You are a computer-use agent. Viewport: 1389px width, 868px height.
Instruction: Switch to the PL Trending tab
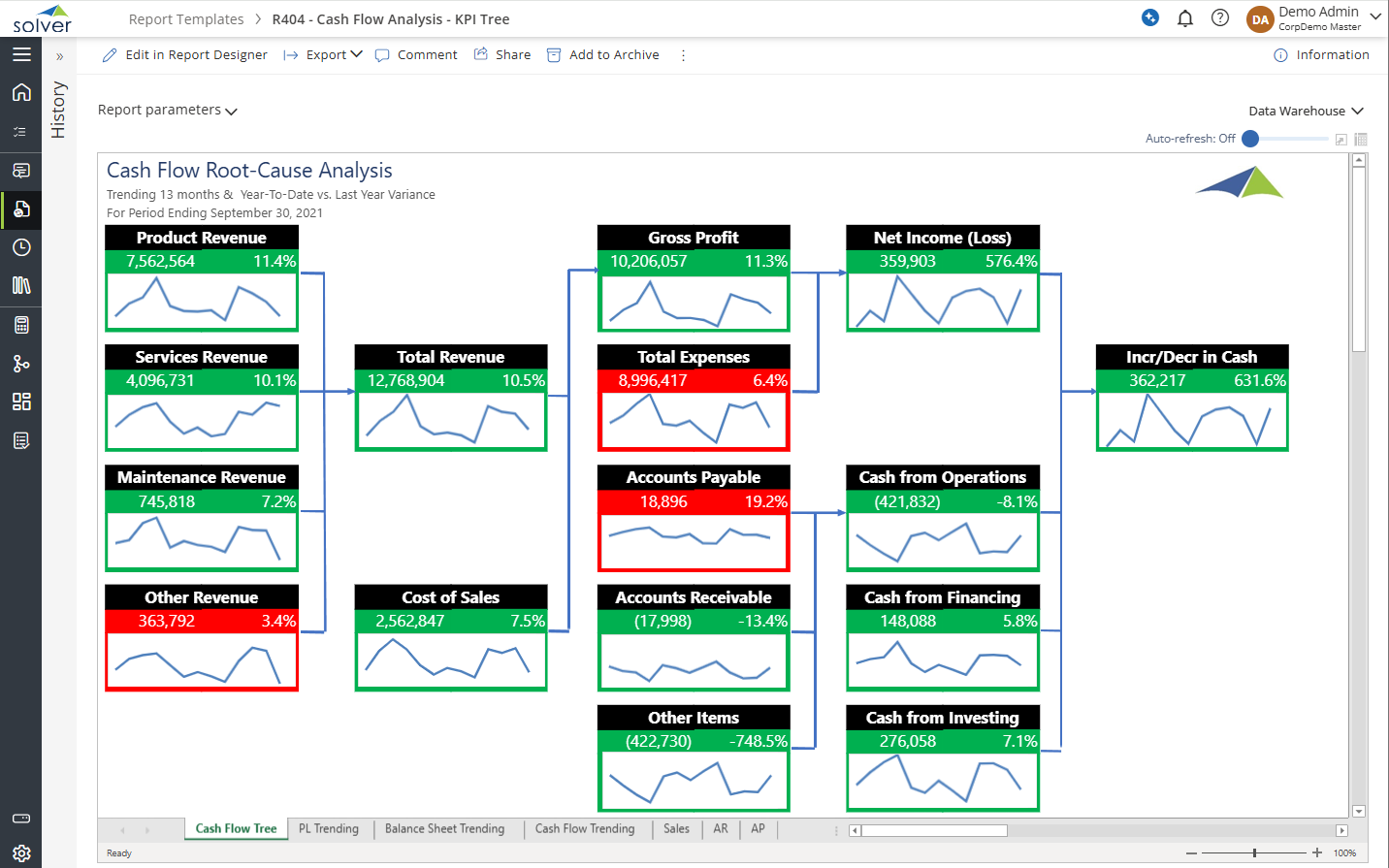[x=328, y=829]
